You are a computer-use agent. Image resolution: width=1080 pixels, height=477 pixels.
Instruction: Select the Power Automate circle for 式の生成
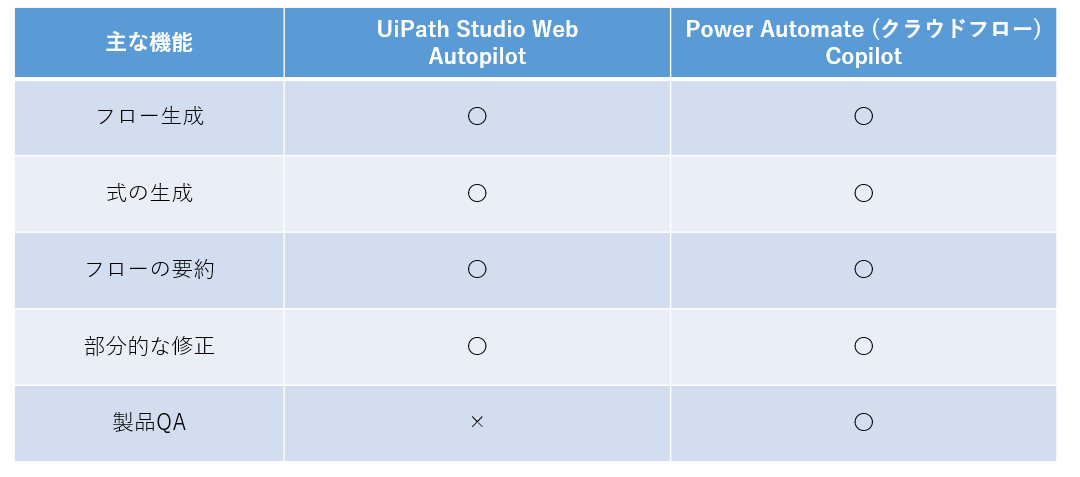point(864,193)
